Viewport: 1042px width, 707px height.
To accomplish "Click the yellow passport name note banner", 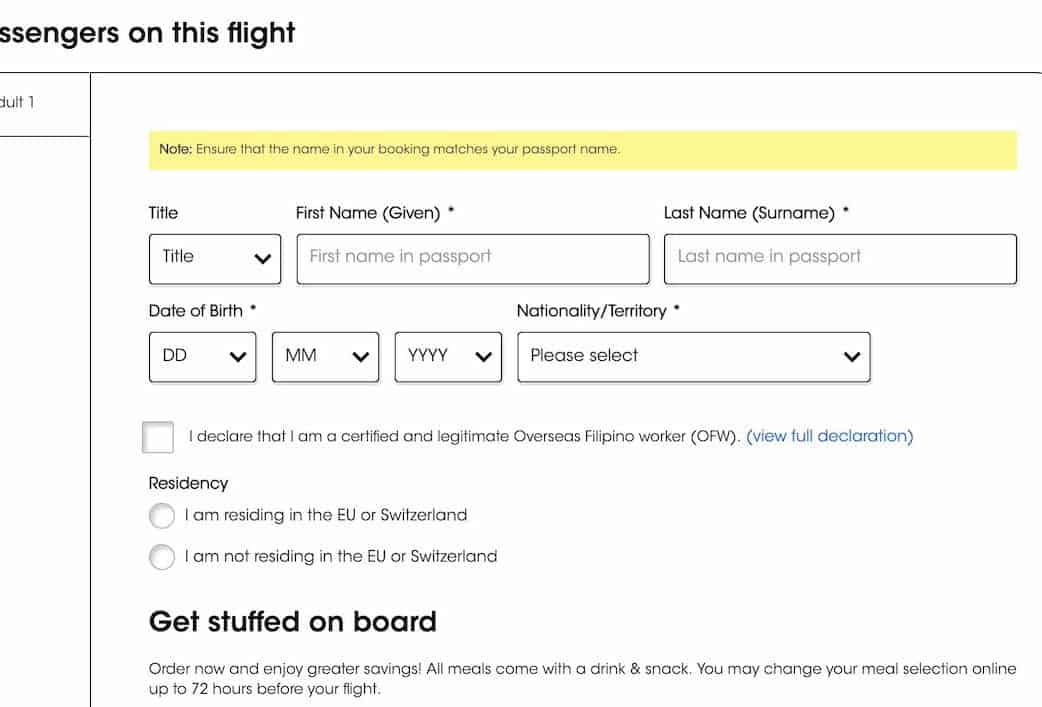I will 582,150.
